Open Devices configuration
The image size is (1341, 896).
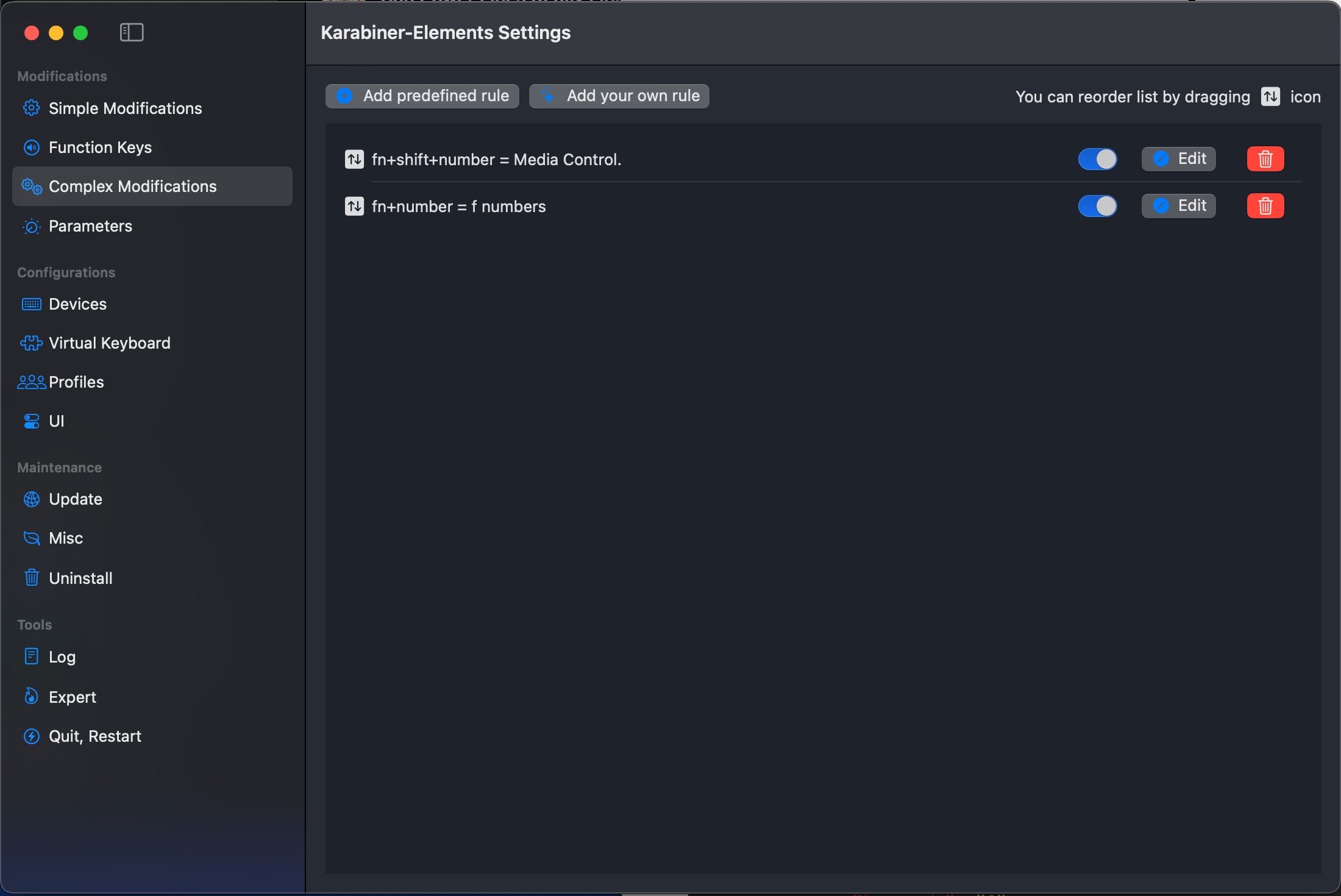tap(152, 304)
